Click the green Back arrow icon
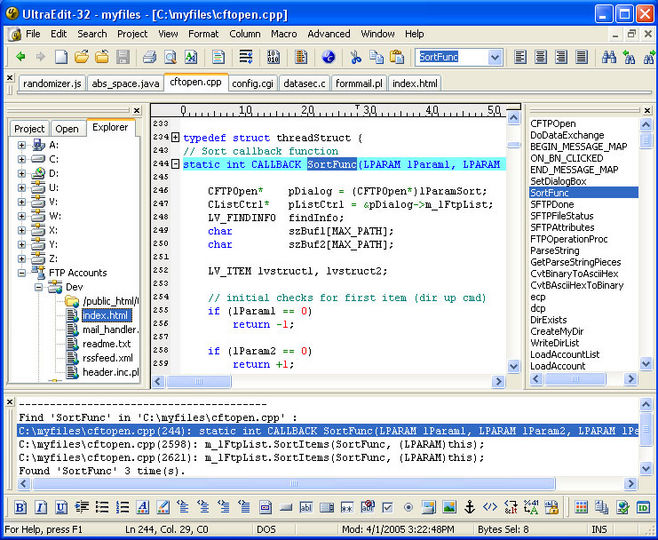Screen dimensions: 658x540 20,57
